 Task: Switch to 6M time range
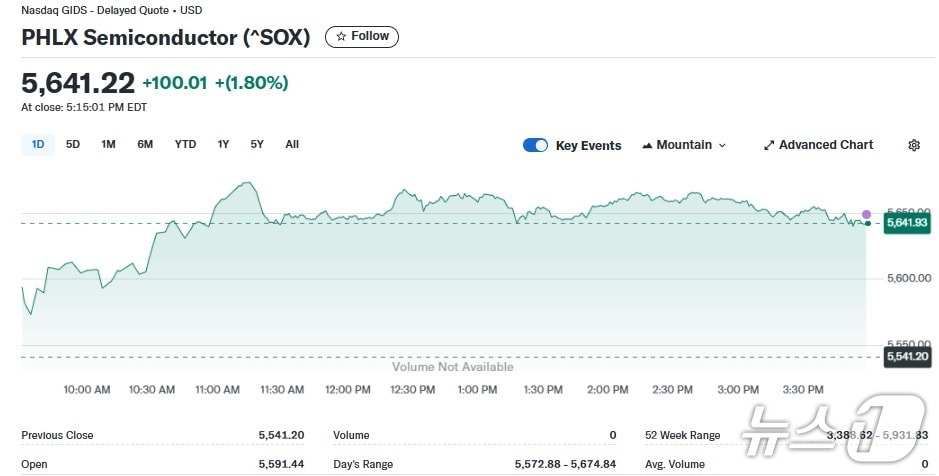click(145, 144)
